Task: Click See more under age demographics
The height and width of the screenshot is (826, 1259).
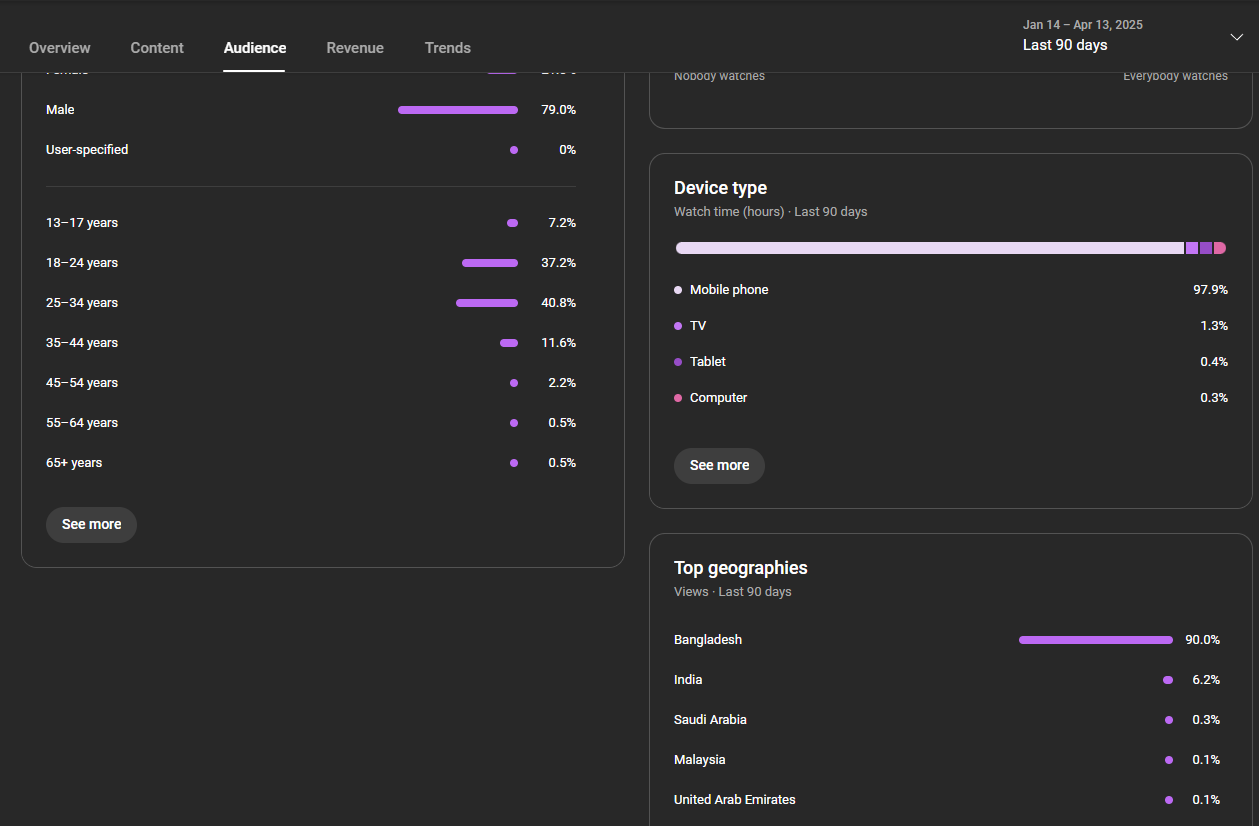Action: tap(91, 524)
